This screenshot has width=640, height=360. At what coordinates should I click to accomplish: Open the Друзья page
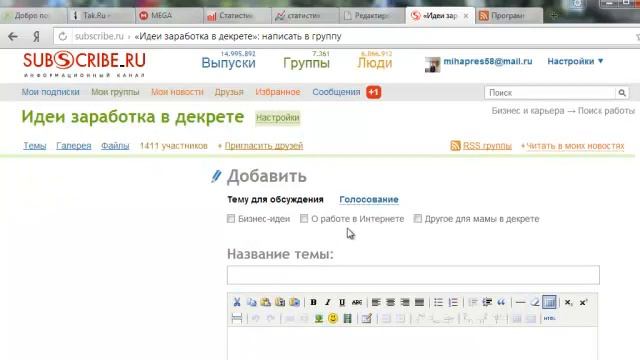(229, 92)
